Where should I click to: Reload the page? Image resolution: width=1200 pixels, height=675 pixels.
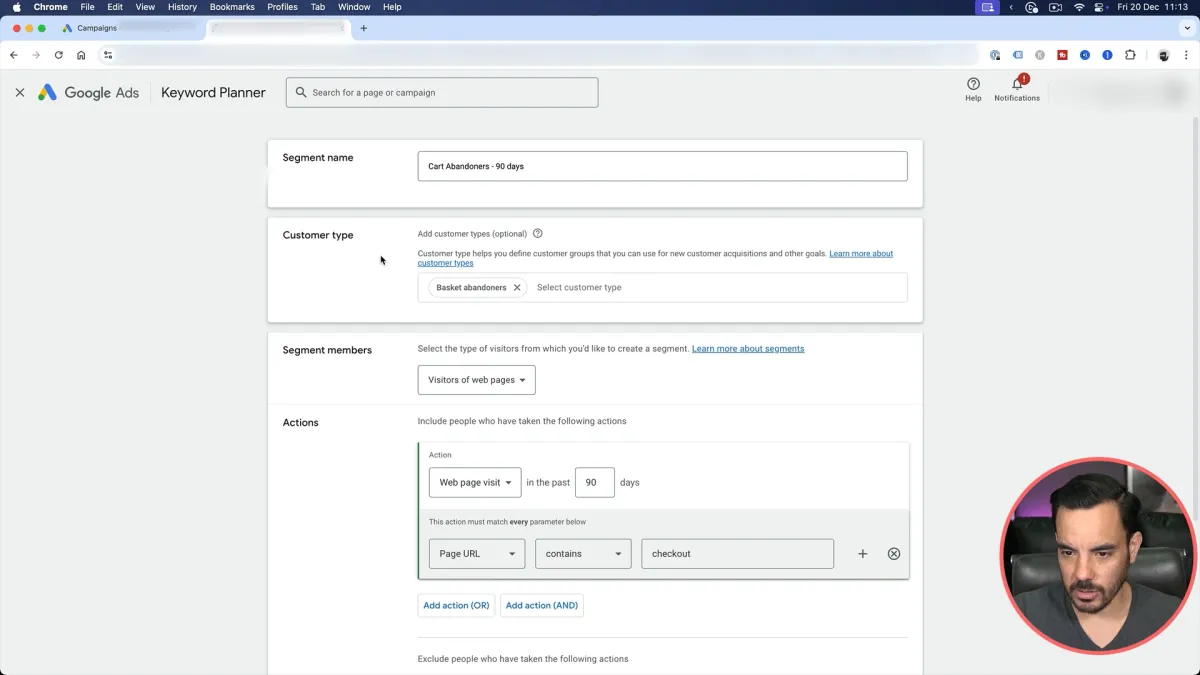point(59,55)
